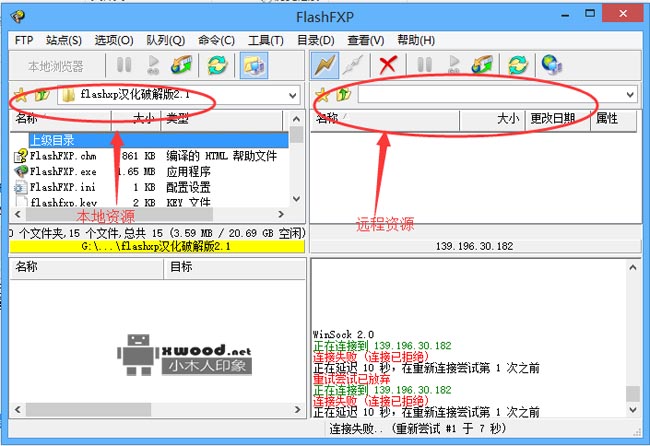Click queue pane scroll right arrow

(x=298, y=410)
